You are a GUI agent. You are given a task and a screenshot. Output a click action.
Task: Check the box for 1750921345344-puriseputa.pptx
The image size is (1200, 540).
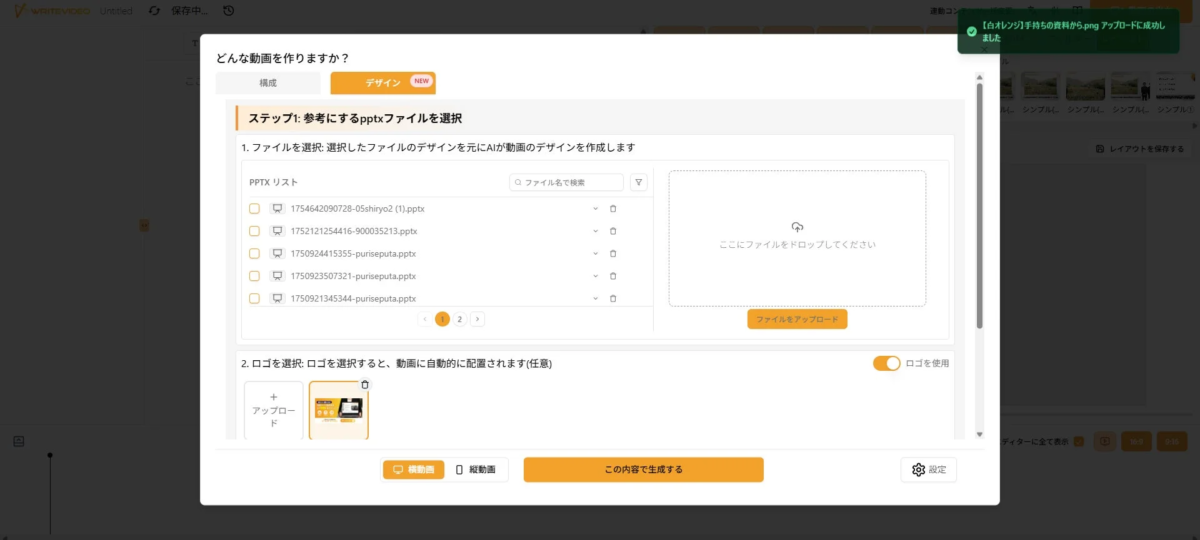254,298
